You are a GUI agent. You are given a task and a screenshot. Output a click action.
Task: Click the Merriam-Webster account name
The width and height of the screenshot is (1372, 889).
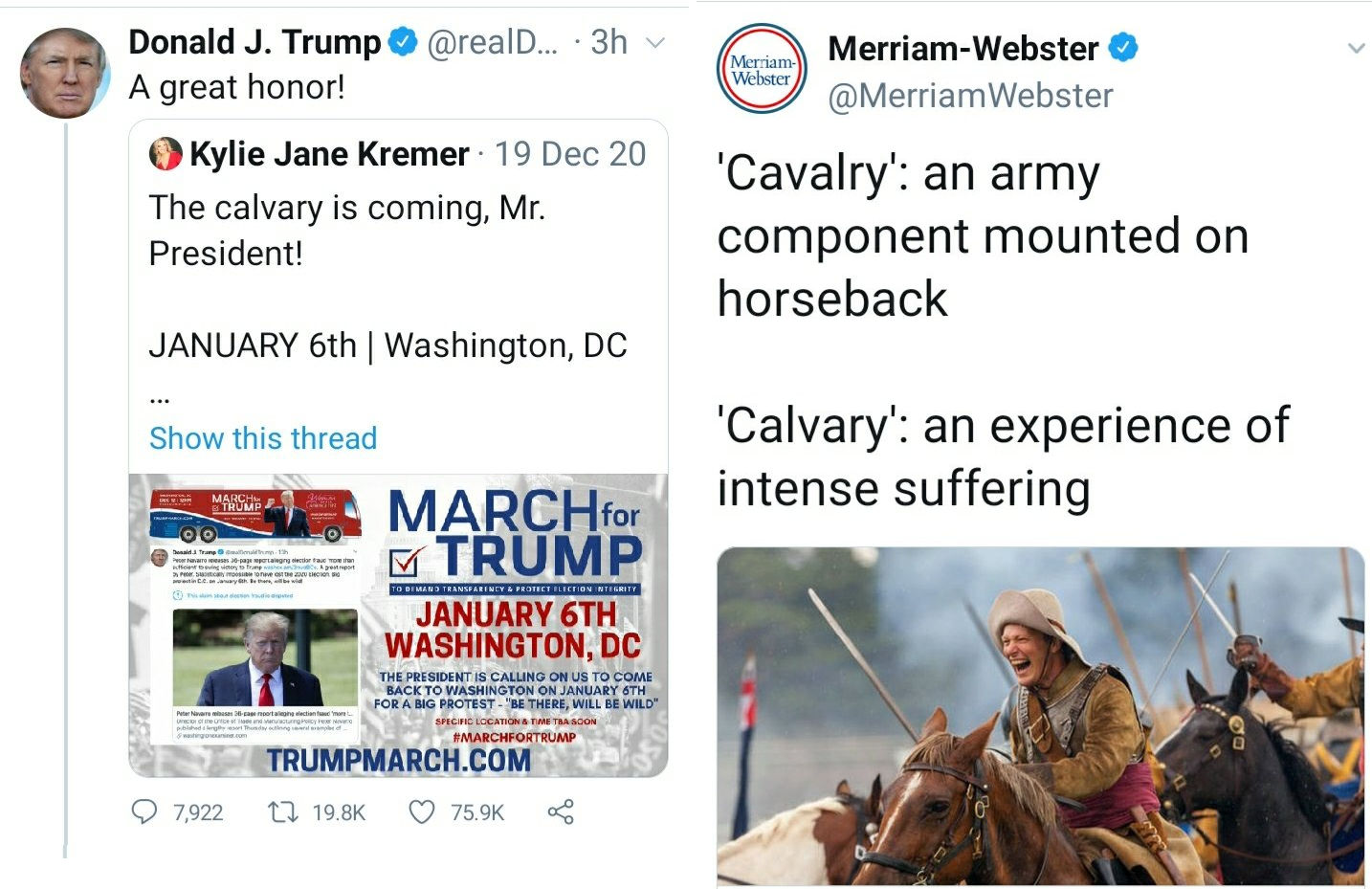pyautogui.click(x=963, y=48)
